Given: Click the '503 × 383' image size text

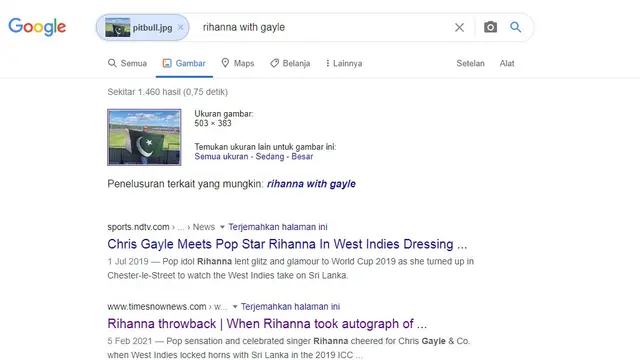Looking at the screenshot, I should point(213,123).
